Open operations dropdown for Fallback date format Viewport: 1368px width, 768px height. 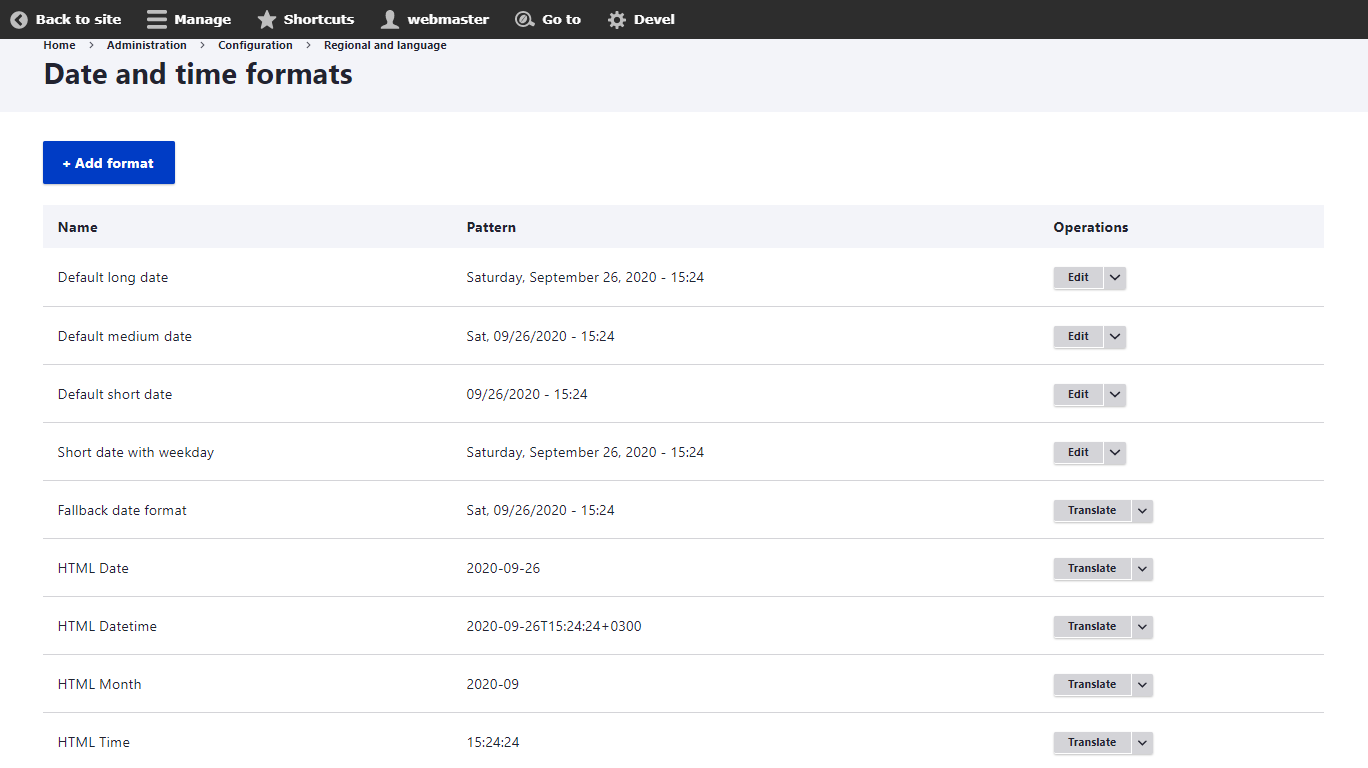tap(1142, 511)
